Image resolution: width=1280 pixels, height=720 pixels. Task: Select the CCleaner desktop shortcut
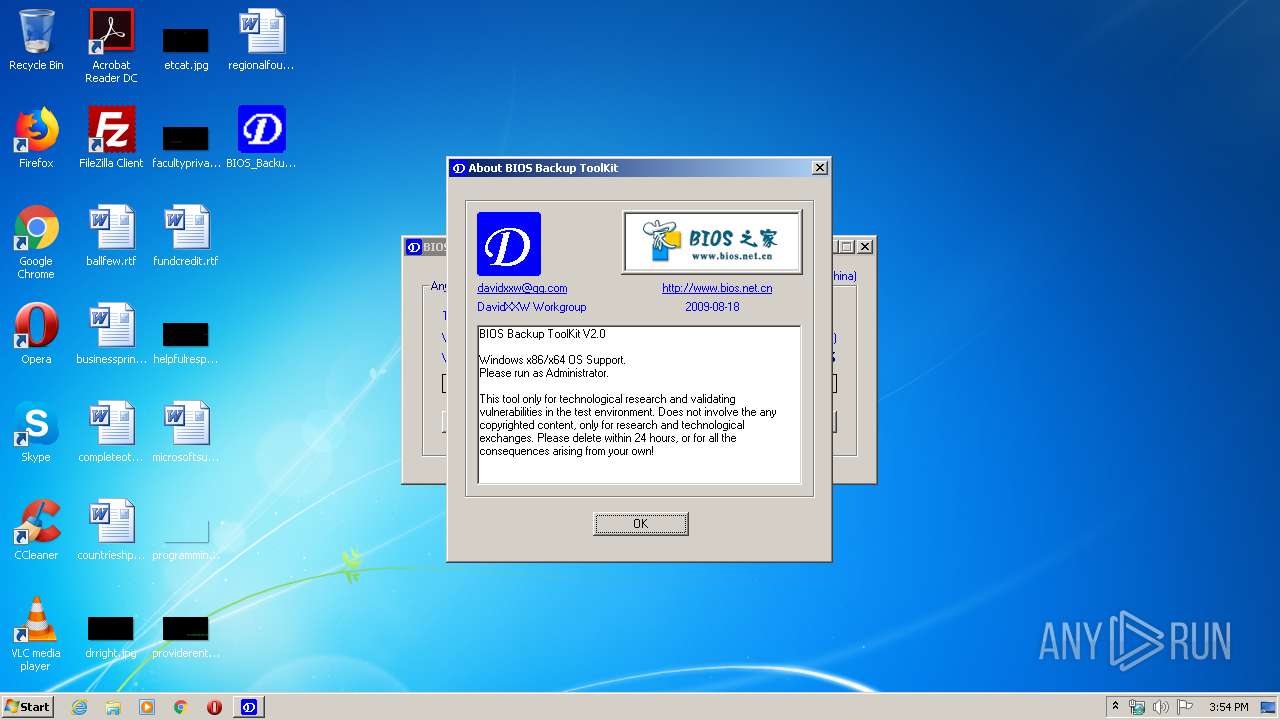pos(36,530)
